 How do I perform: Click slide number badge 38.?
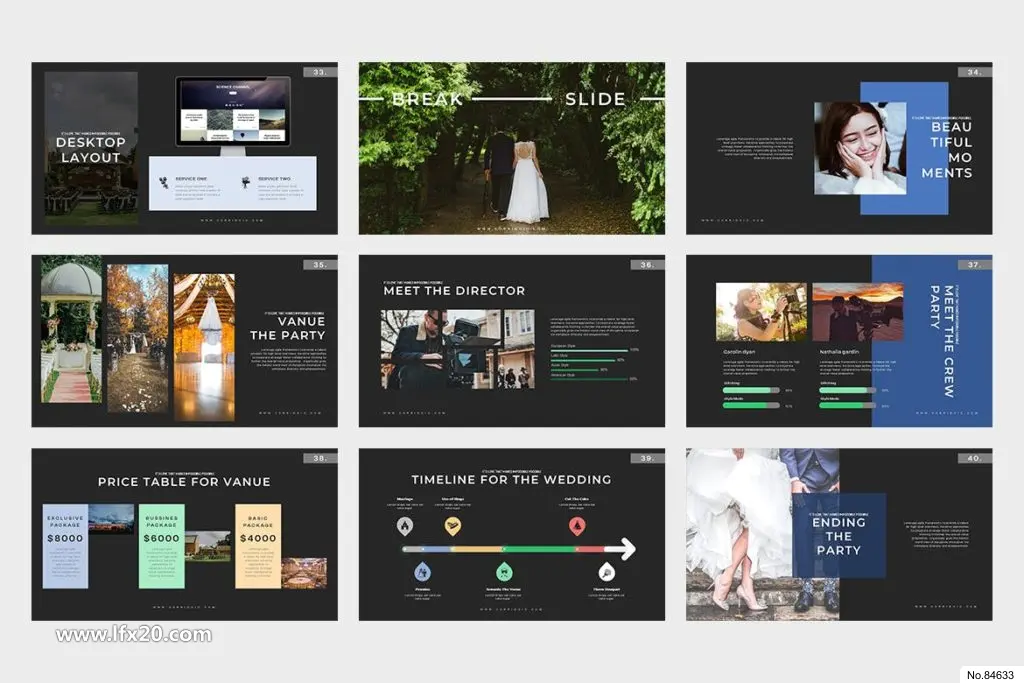click(320, 458)
